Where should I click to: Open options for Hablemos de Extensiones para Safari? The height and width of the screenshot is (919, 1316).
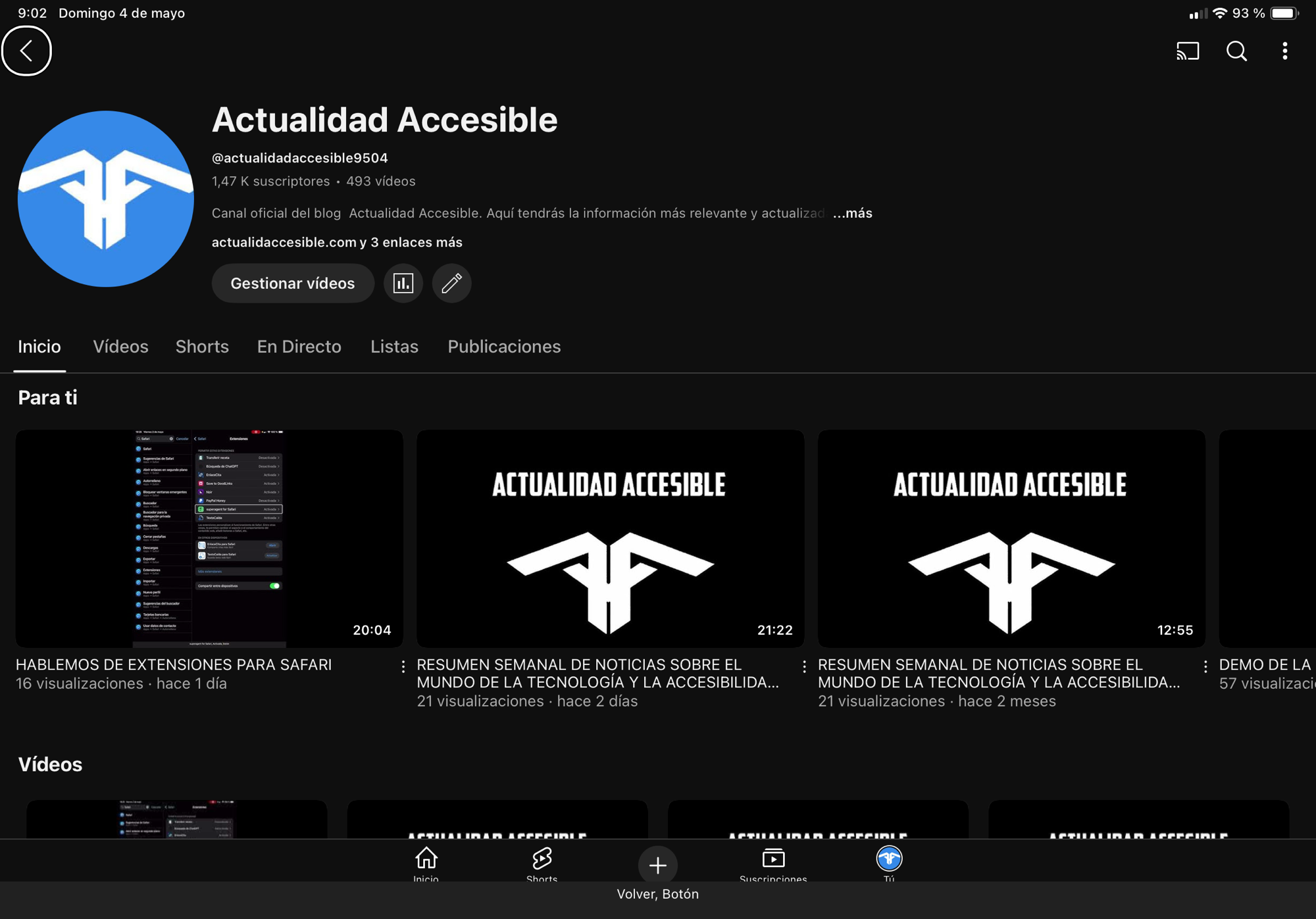(x=403, y=666)
